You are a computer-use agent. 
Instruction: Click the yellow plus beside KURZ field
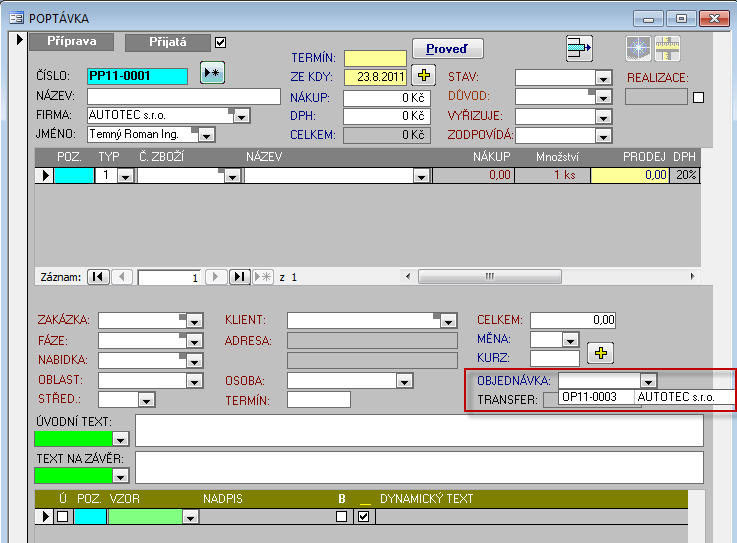tap(600, 353)
